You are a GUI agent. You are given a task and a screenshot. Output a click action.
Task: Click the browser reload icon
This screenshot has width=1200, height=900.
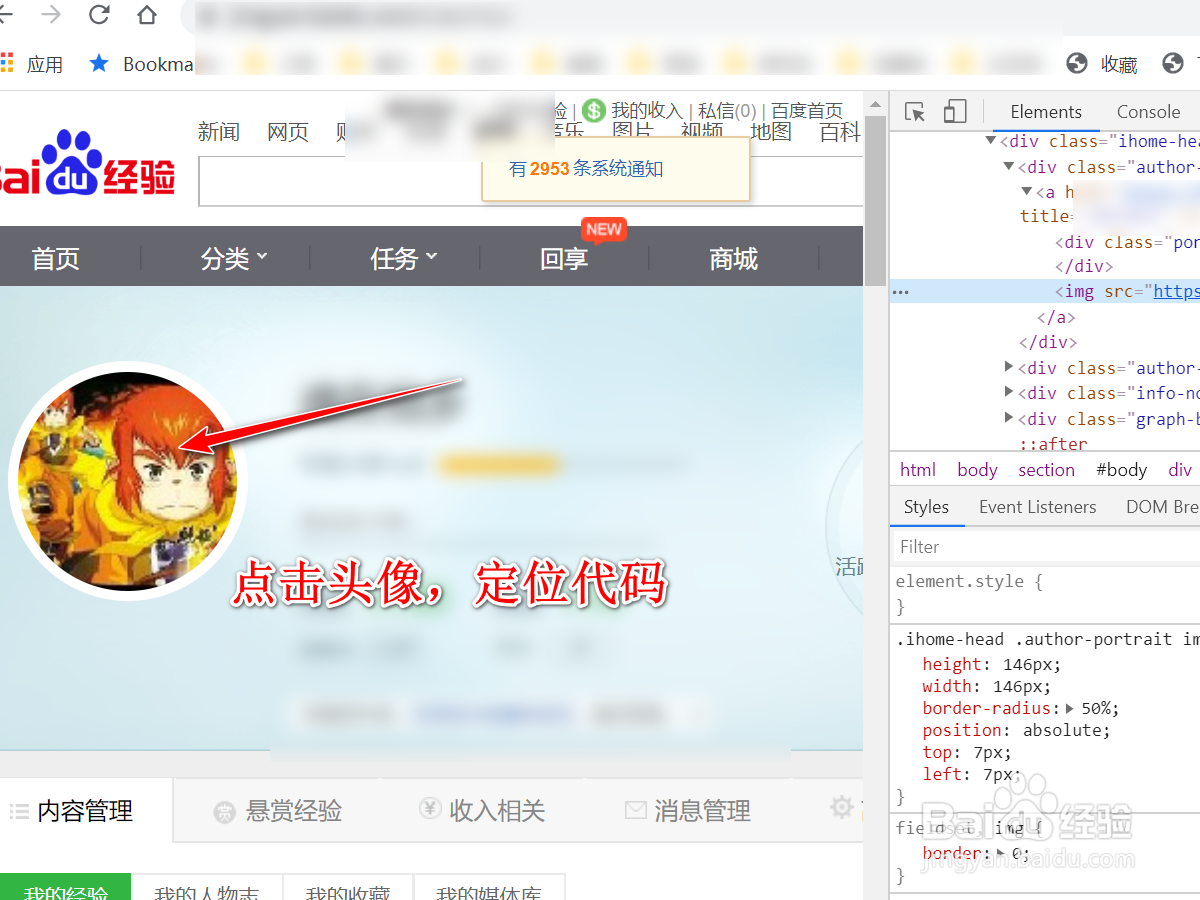click(x=99, y=15)
